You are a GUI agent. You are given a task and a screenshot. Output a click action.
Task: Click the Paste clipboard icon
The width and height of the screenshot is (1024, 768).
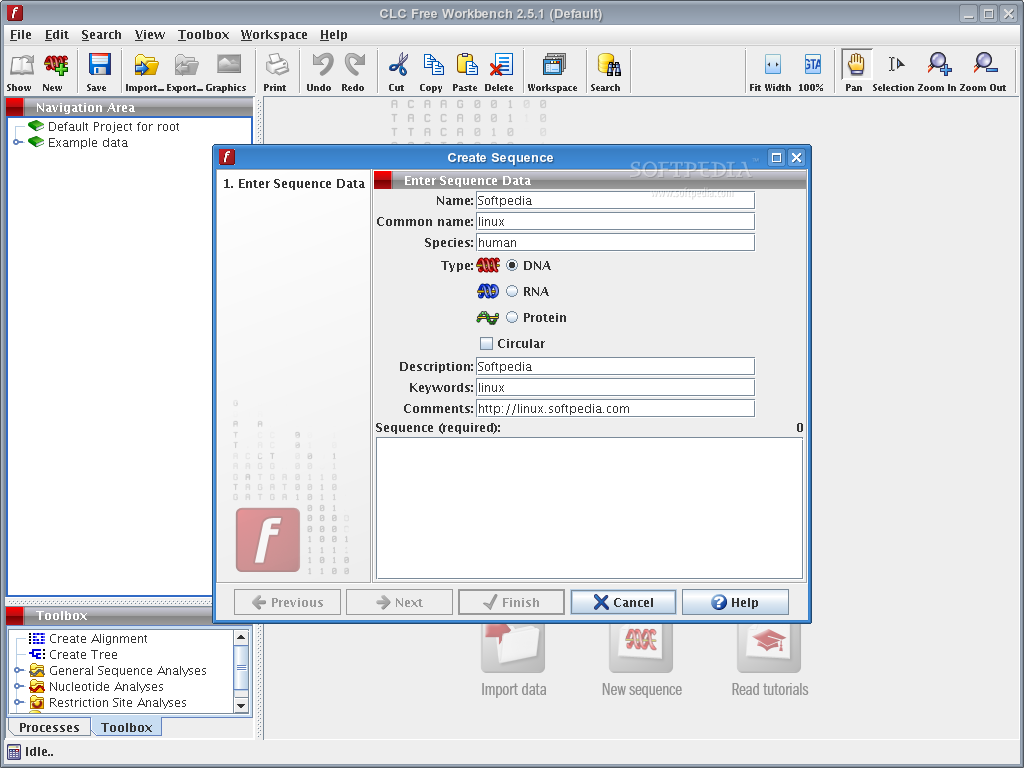(x=466, y=66)
